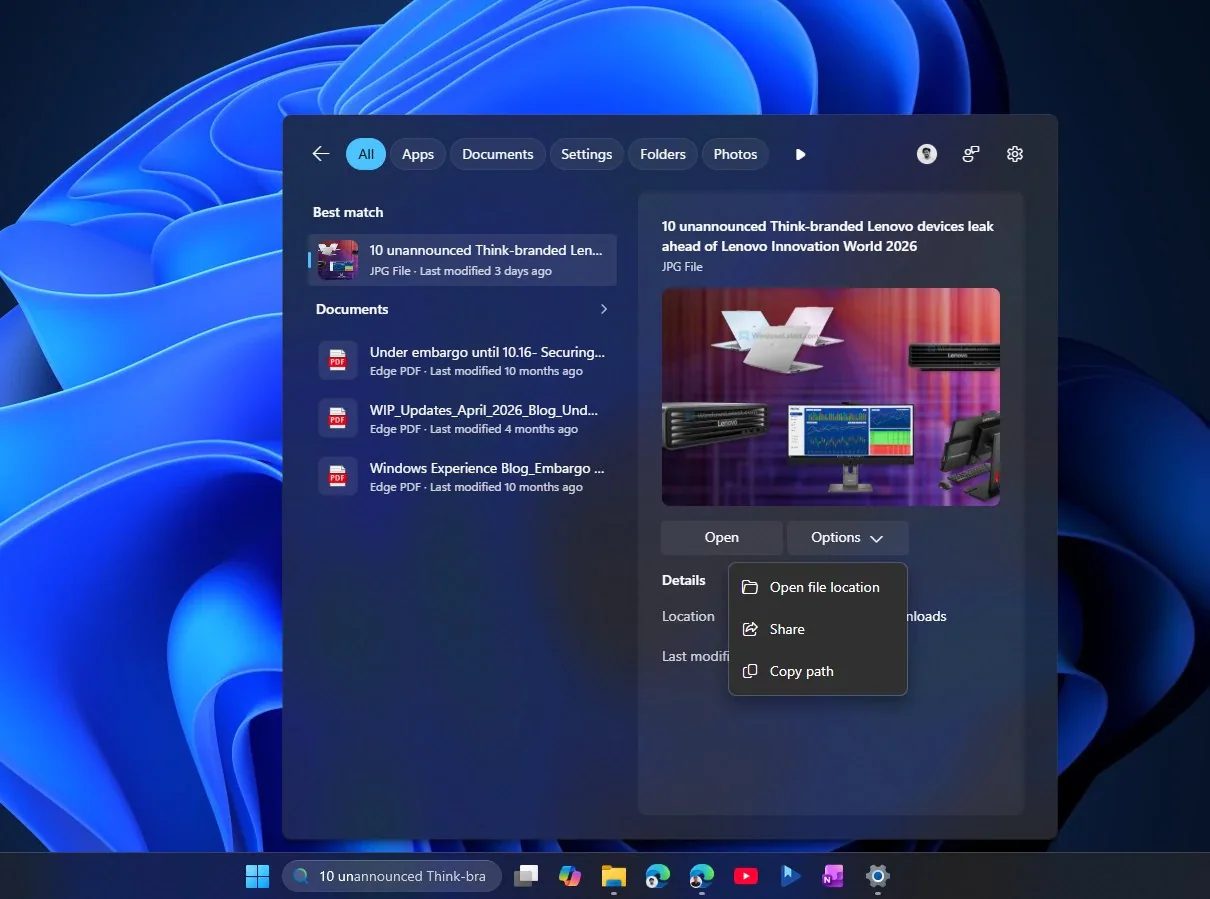Image resolution: width=1210 pixels, height=899 pixels.
Task: Click the preview title about Lenovo Innovation World
Action: coord(828,236)
